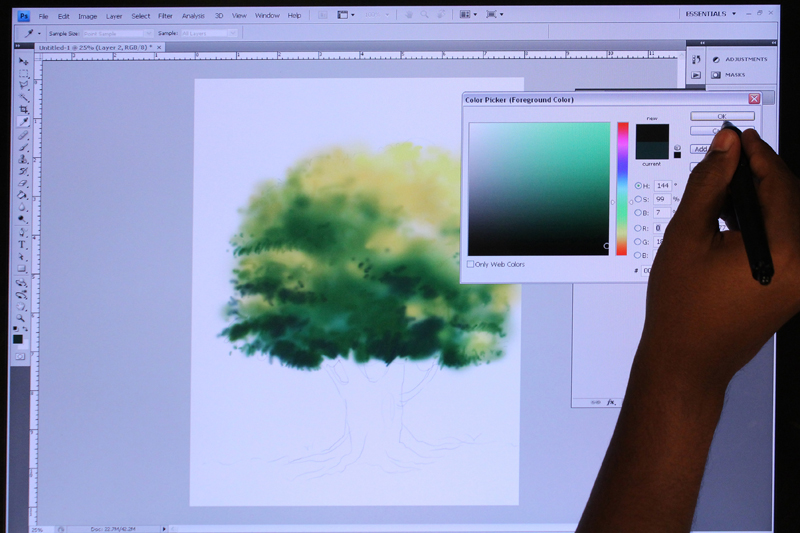Screen dimensions: 800x533
Task: Enable the Only Web Colors checkbox
Action: [x=470, y=264]
